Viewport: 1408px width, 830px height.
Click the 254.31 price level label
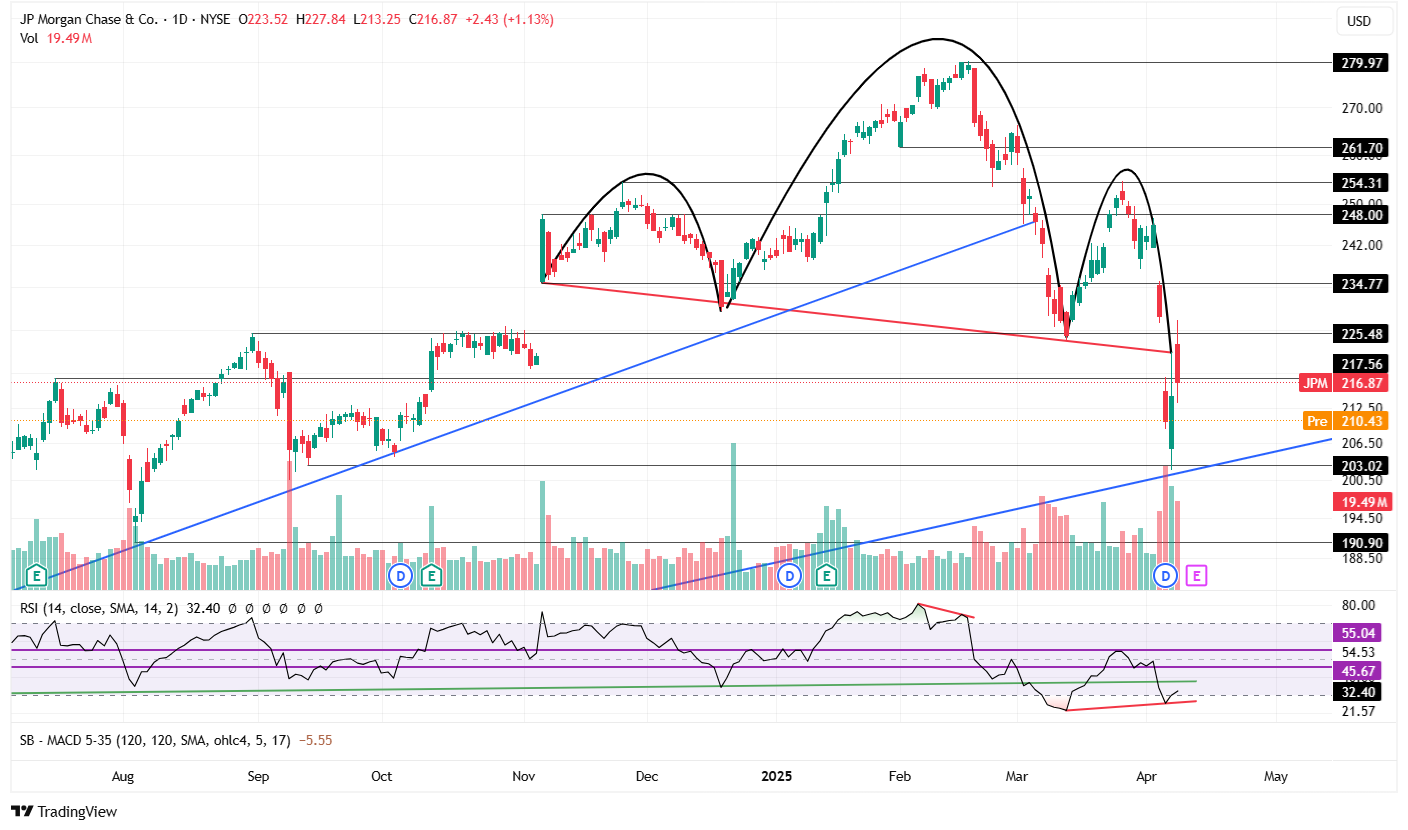(1360, 182)
